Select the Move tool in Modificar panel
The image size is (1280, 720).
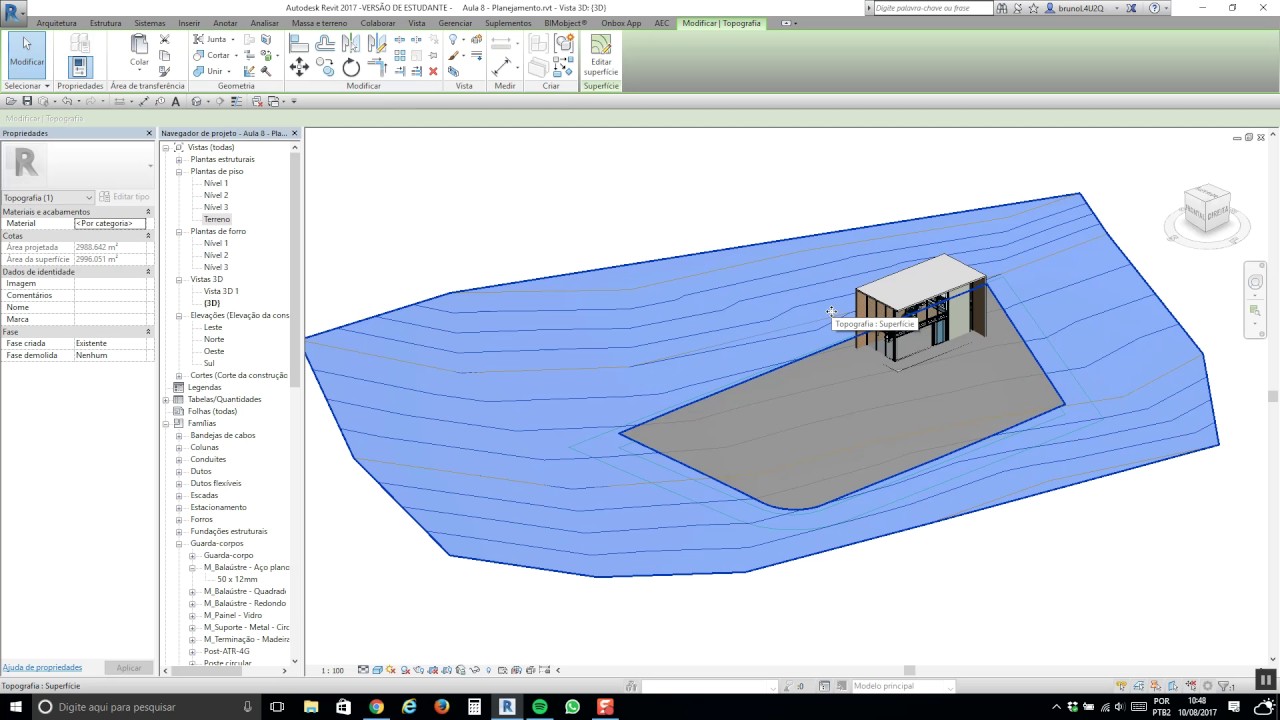tap(299, 68)
